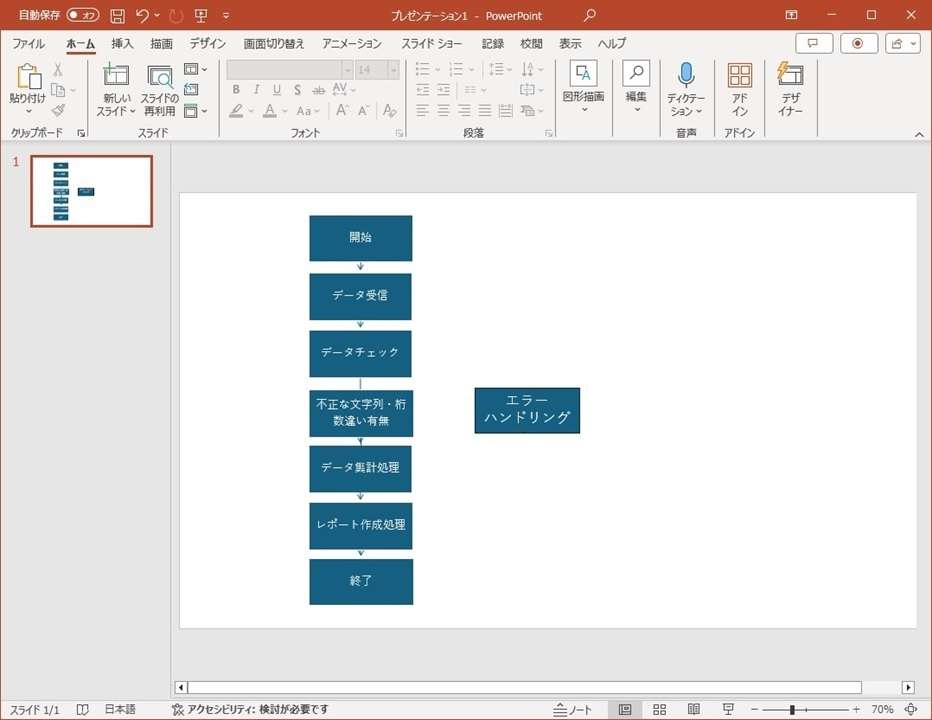Toggle the AutoSave switch
This screenshot has height=720, width=932.
click(83, 16)
